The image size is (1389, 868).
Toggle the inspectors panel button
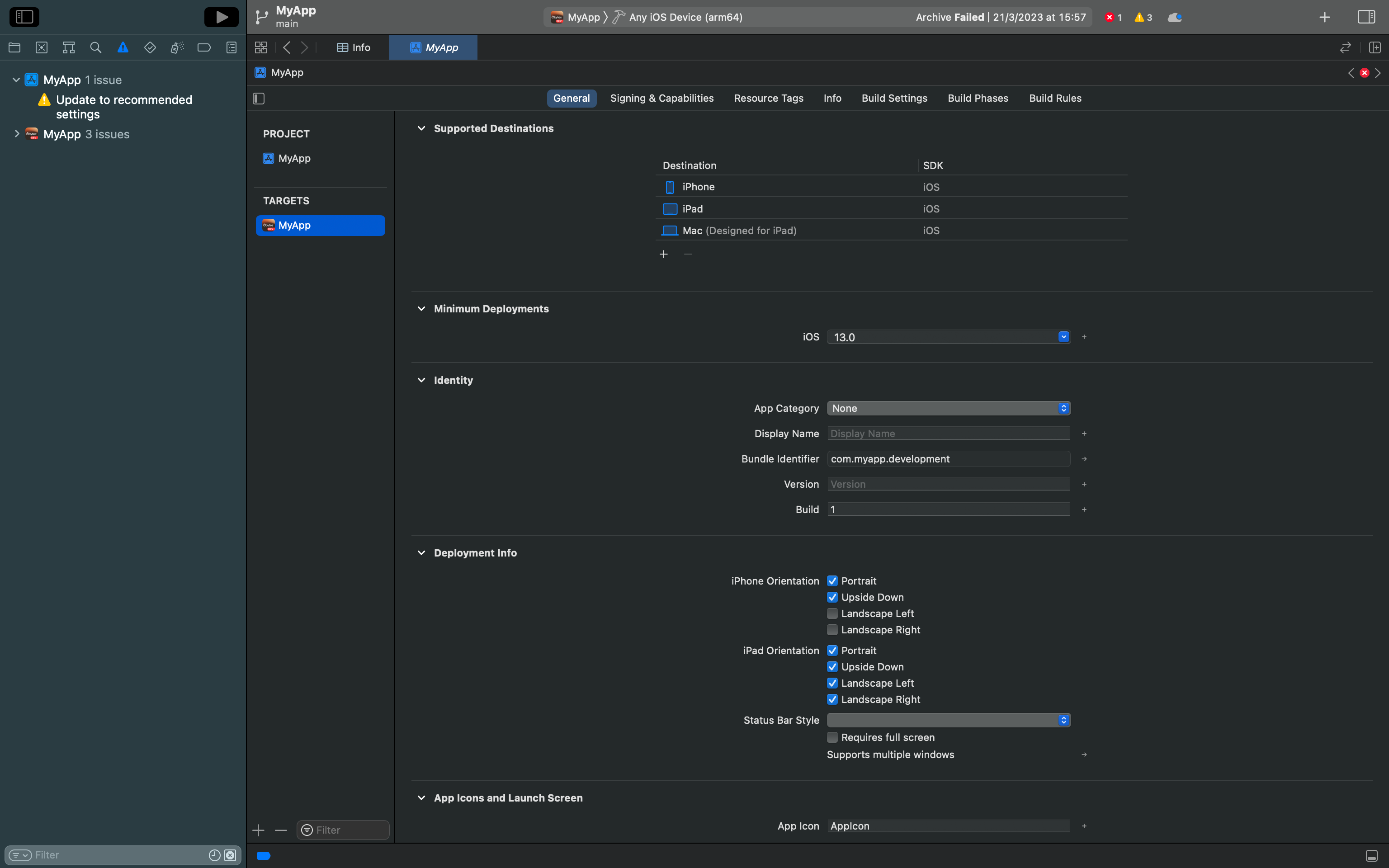[x=1366, y=17]
